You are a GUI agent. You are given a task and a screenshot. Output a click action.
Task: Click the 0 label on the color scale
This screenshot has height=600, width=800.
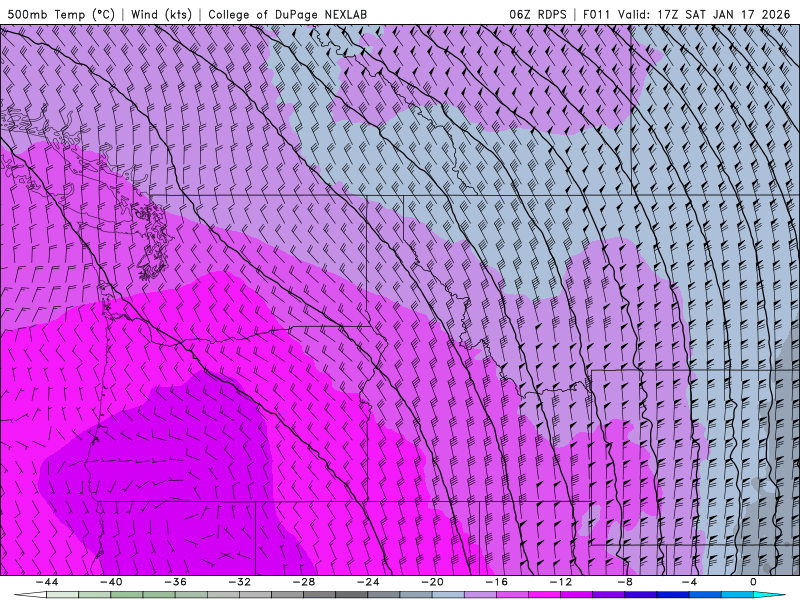[754, 582]
